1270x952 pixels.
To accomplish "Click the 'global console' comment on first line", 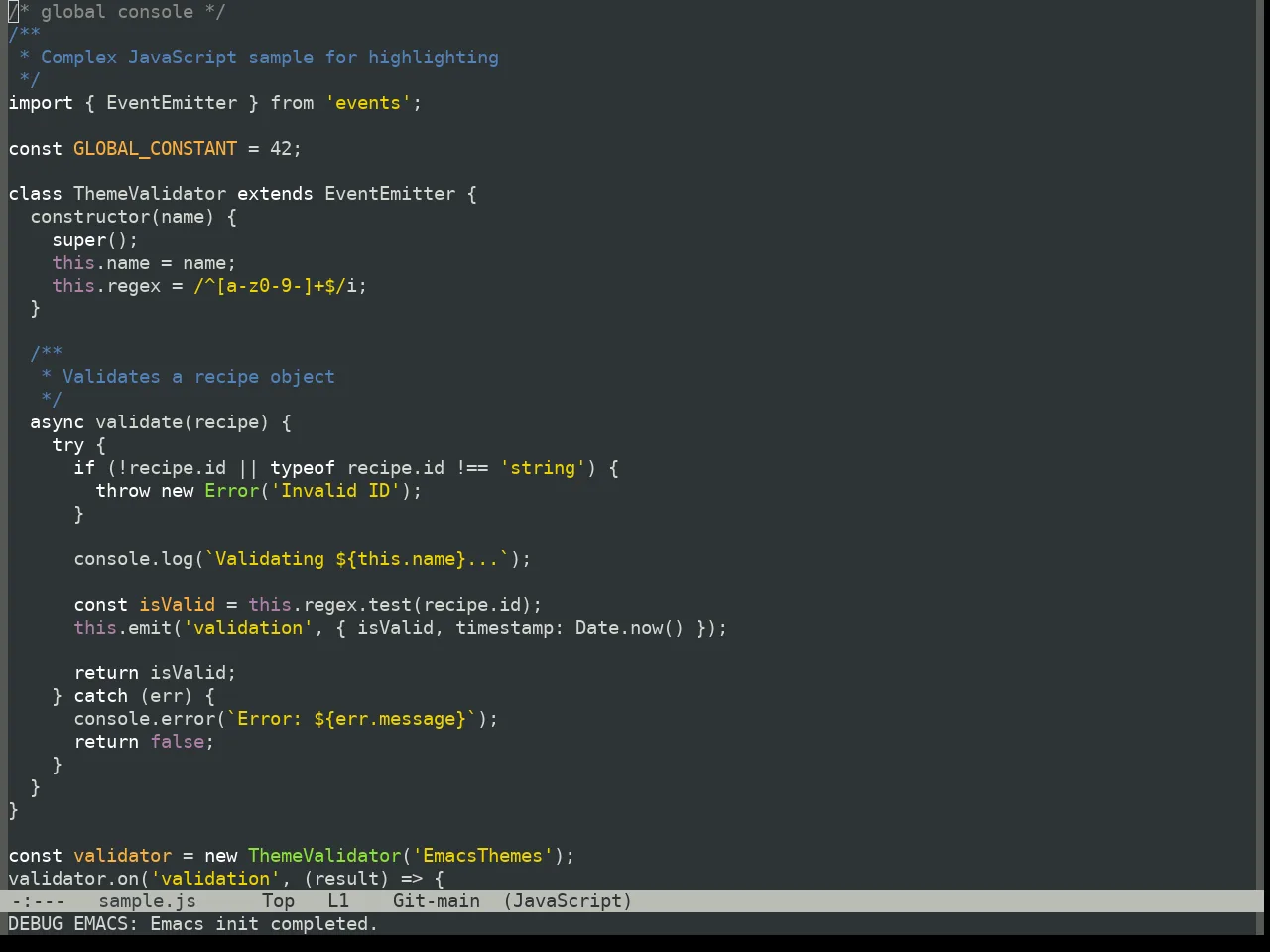I will click(x=117, y=12).
